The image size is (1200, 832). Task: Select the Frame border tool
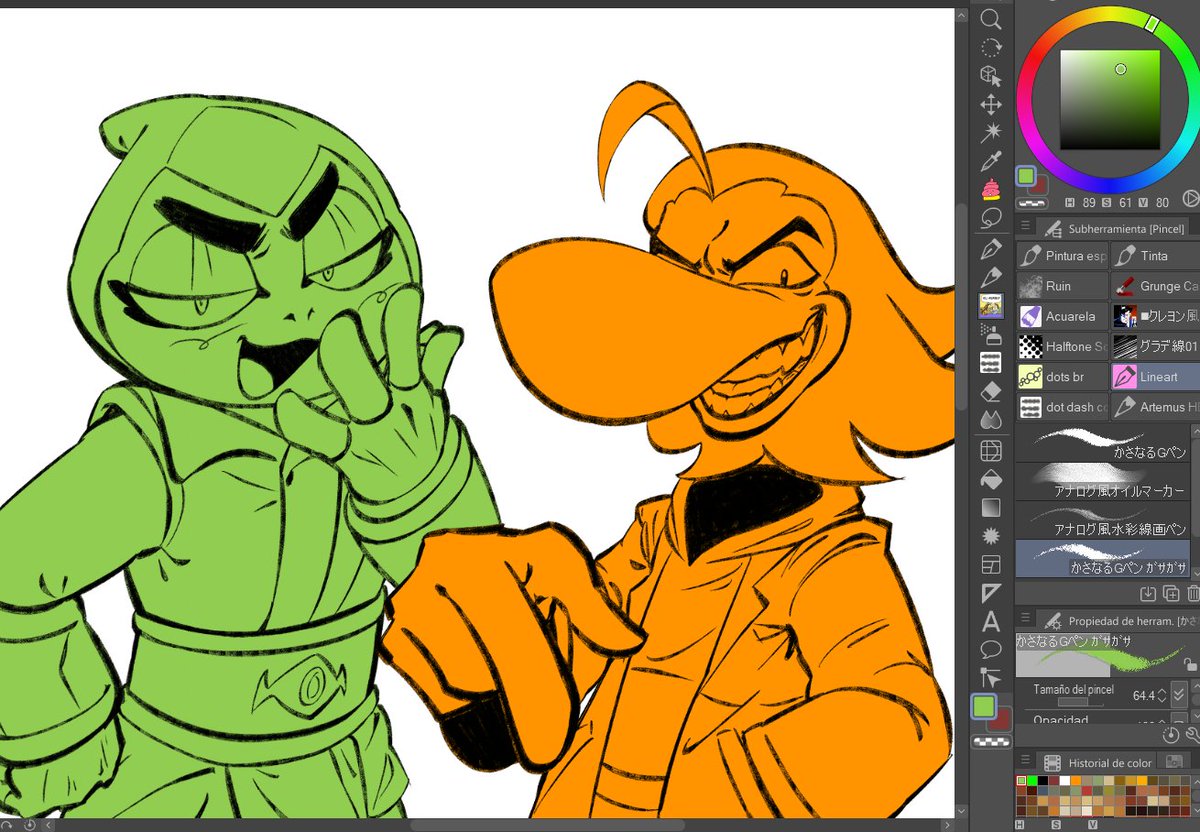pyautogui.click(x=991, y=565)
